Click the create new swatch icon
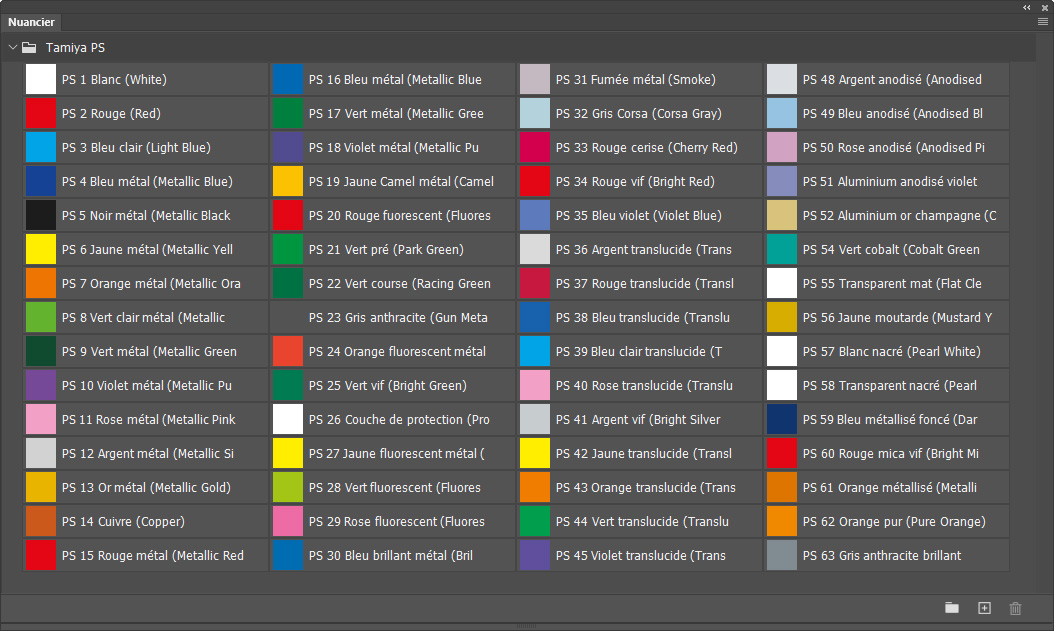This screenshot has width=1054, height=631. coord(984,608)
